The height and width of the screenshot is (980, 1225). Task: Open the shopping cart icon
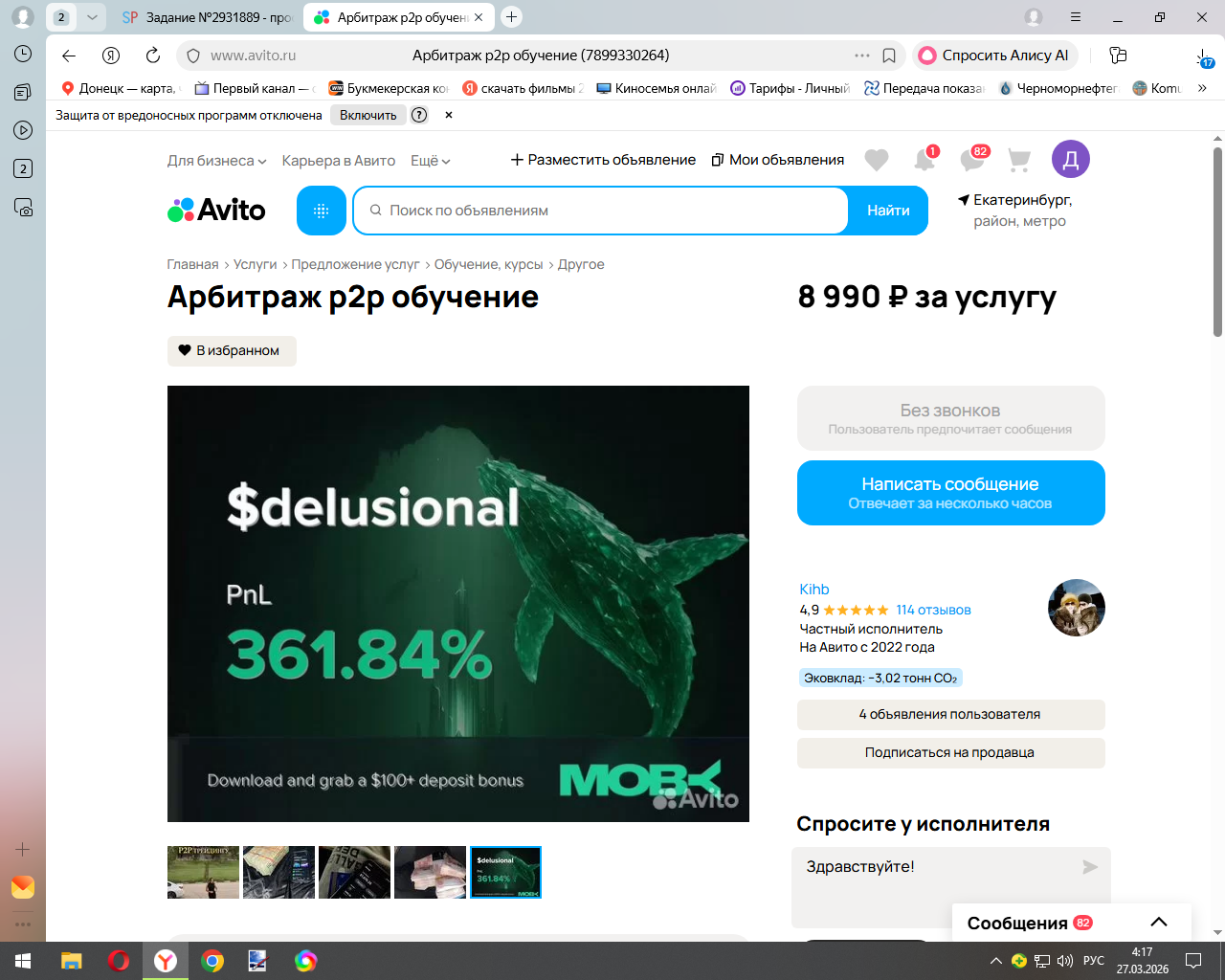[x=1019, y=160]
